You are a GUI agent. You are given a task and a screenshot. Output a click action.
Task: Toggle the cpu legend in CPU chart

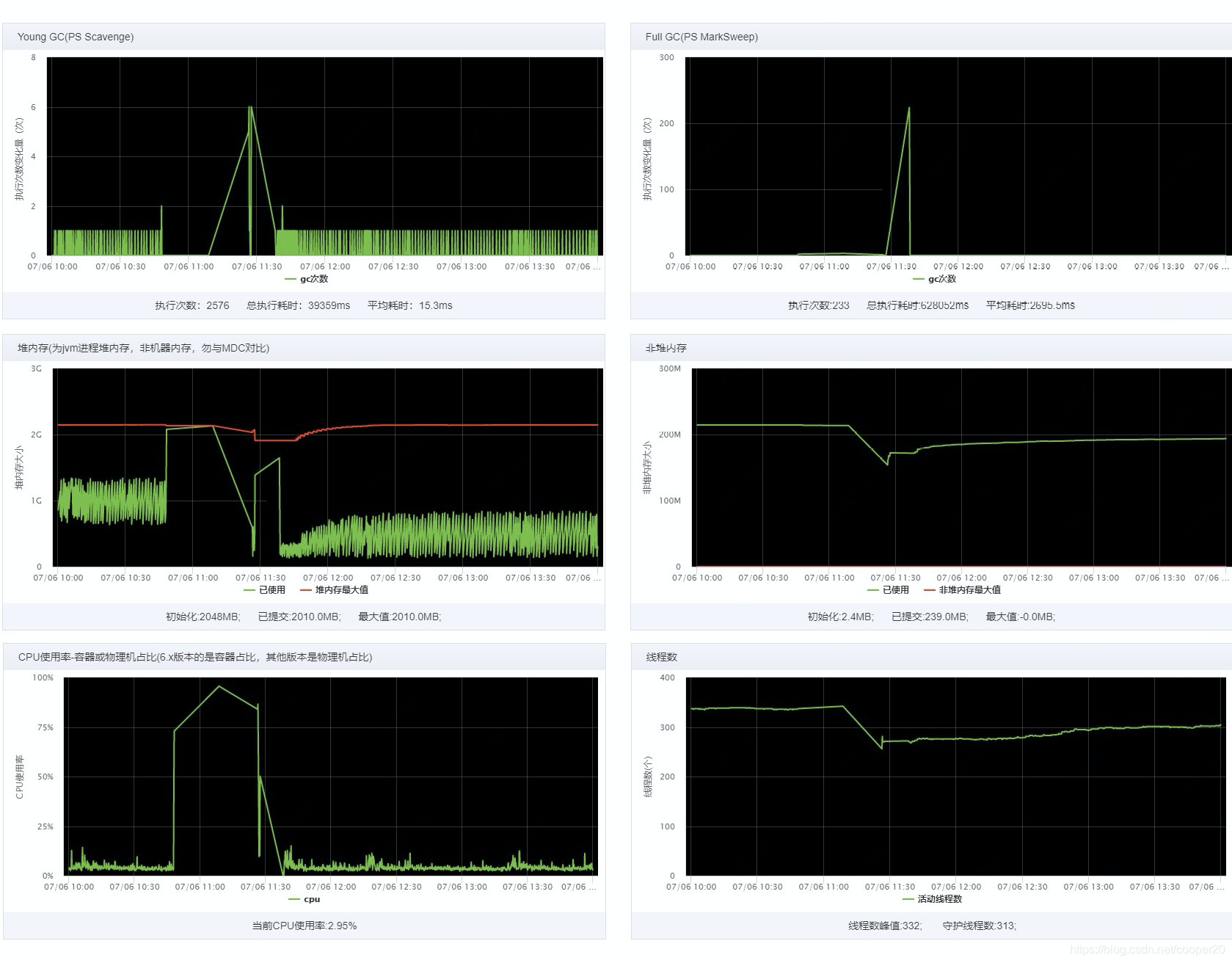click(x=305, y=899)
